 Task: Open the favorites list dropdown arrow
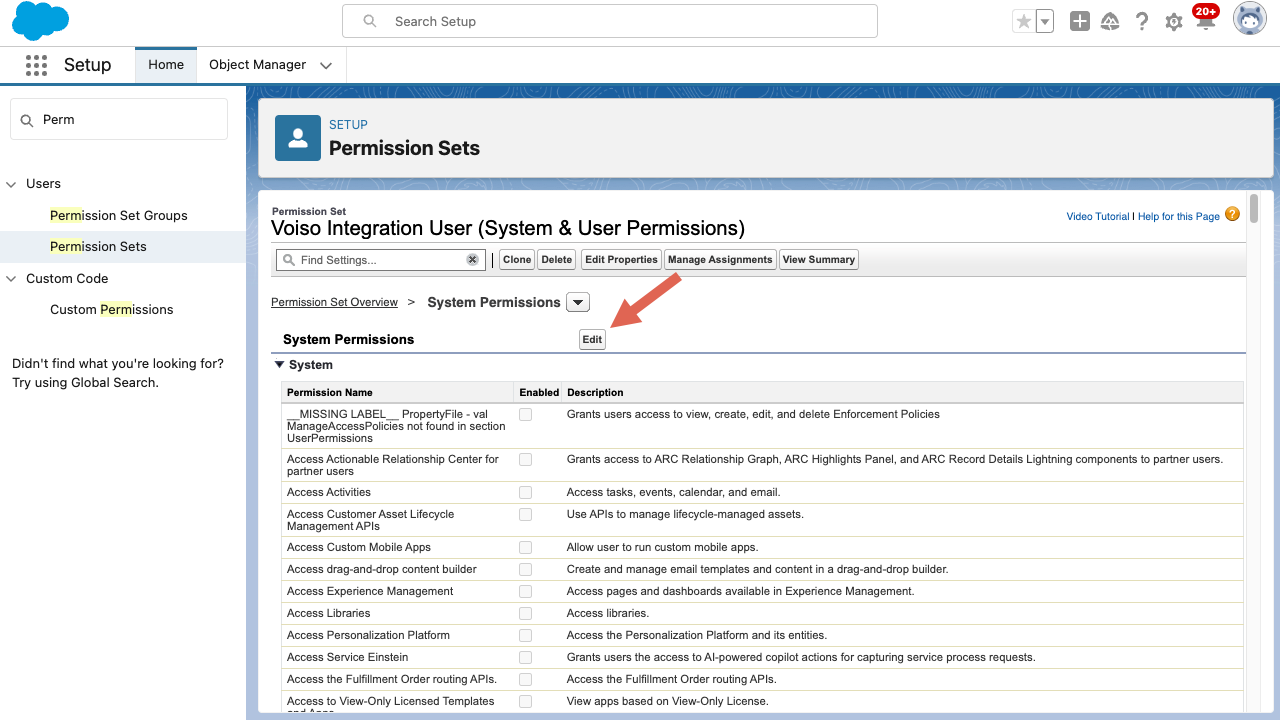coord(1045,21)
